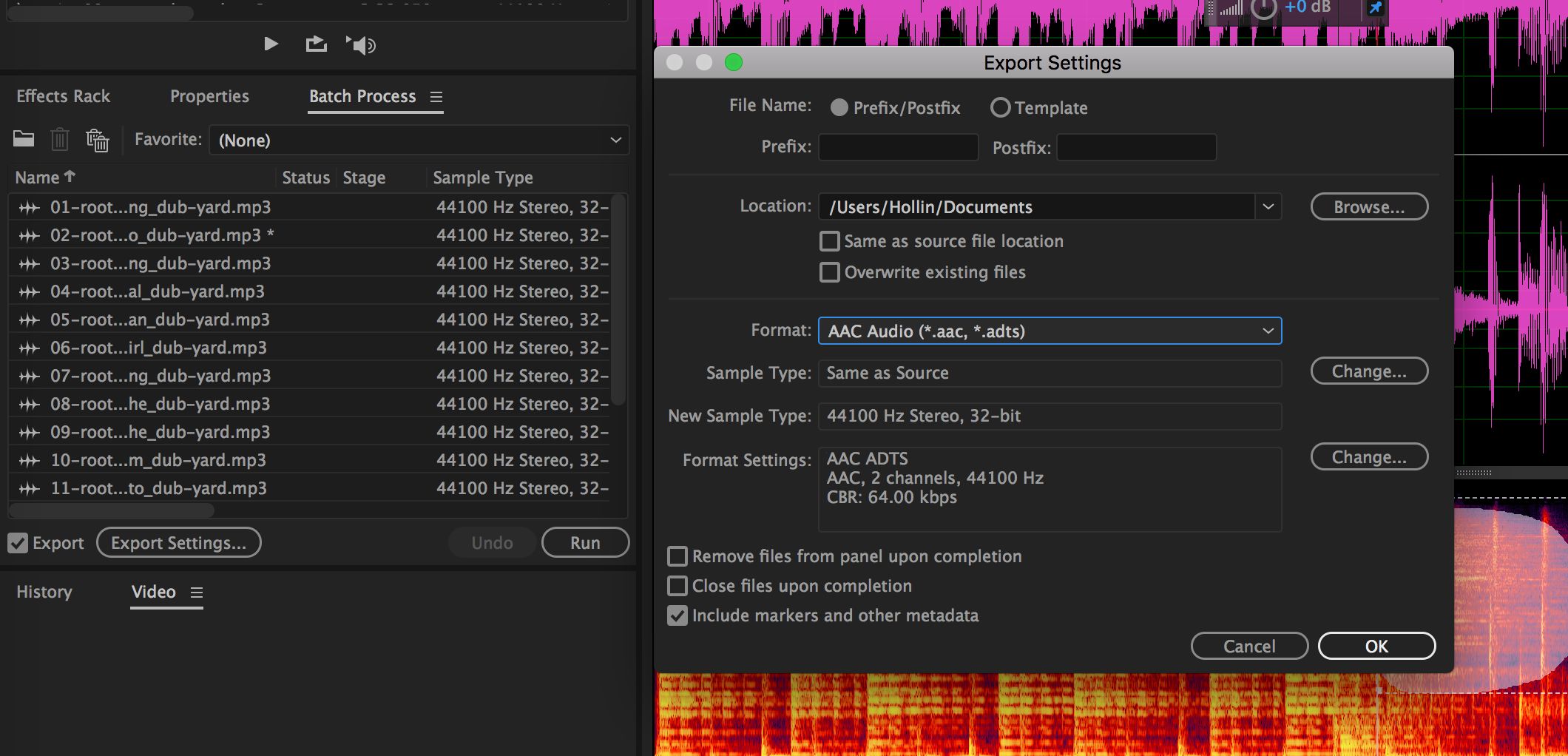Click waveform icon of 09-root...he_dub-yard.mp3
The image size is (1568, 756).
tap(29, 433)
